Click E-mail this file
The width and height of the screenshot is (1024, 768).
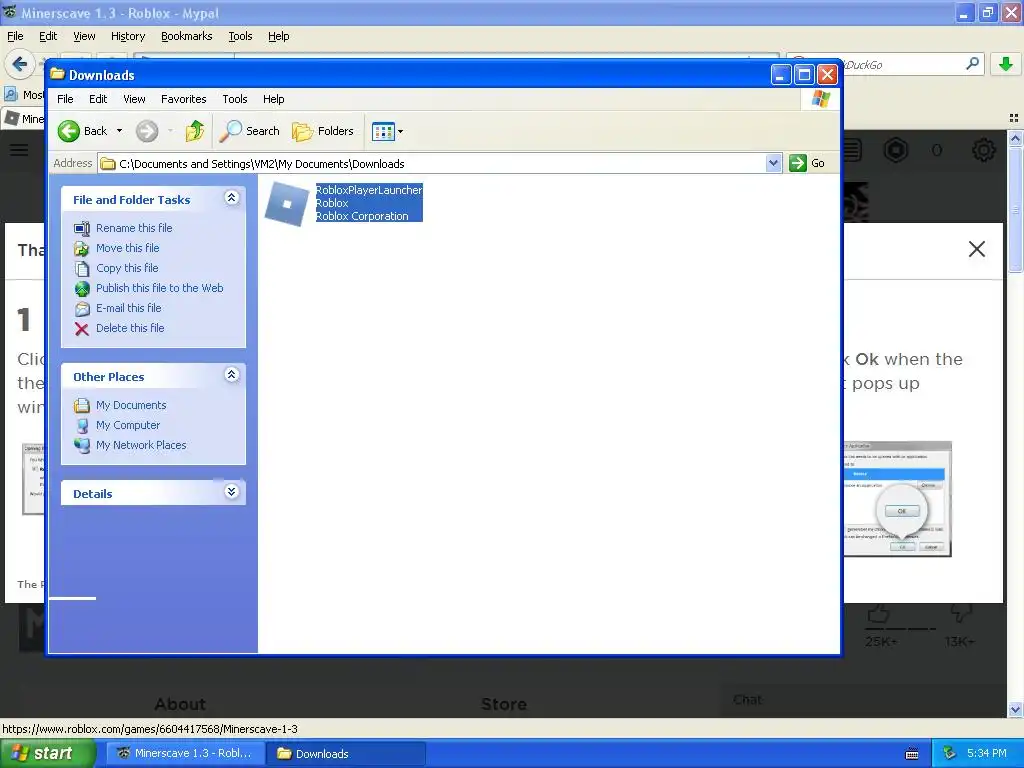128,308
